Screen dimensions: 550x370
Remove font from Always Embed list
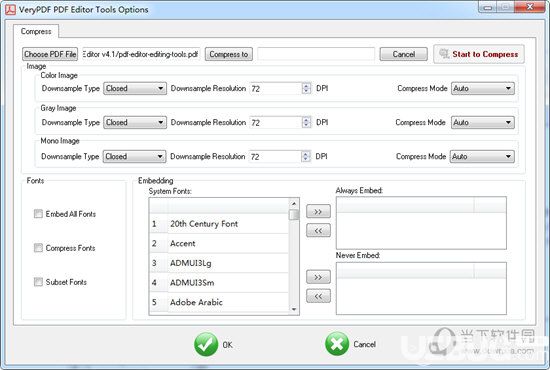(318, 230)
